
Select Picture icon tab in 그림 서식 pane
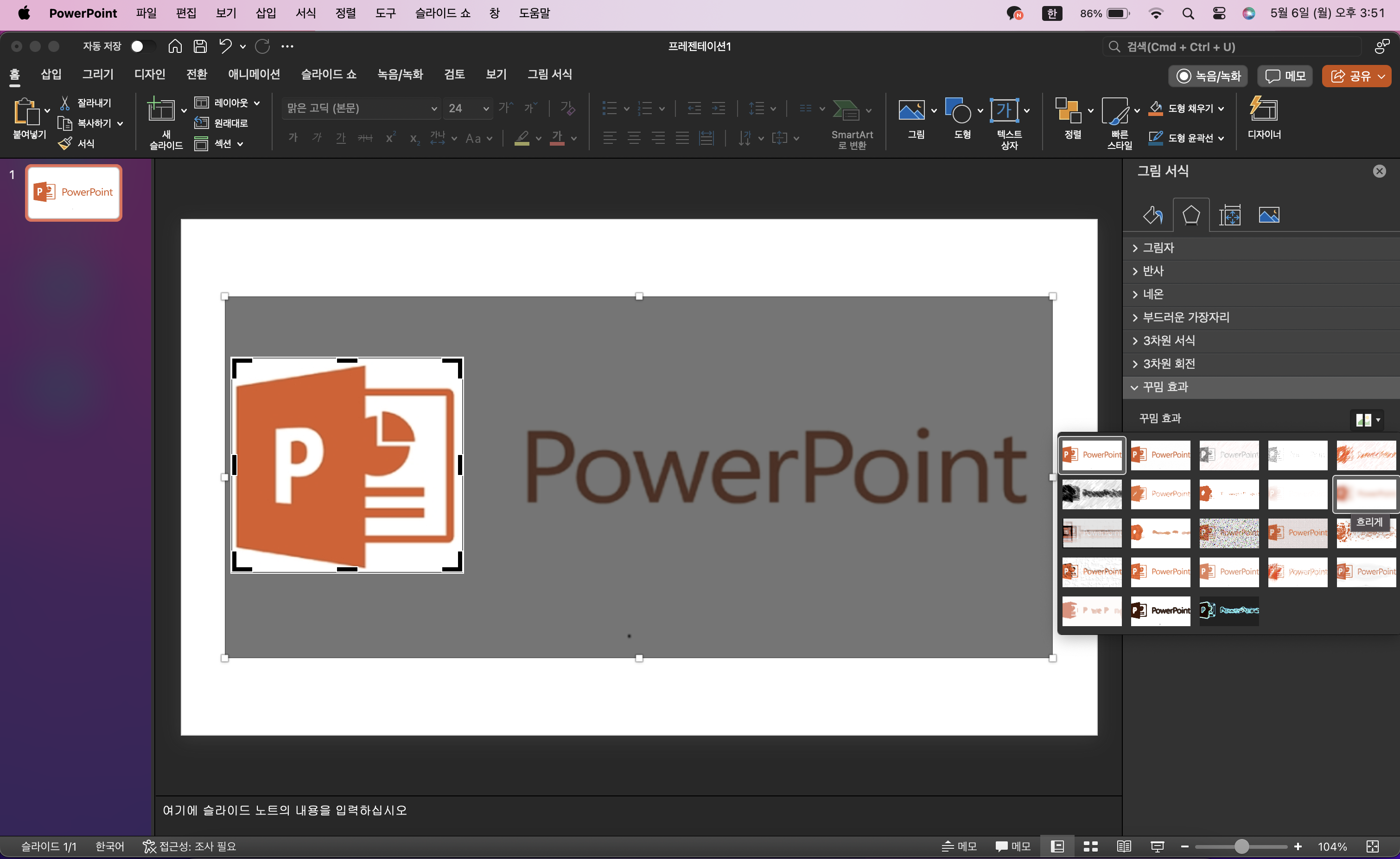pos(1269,215)
